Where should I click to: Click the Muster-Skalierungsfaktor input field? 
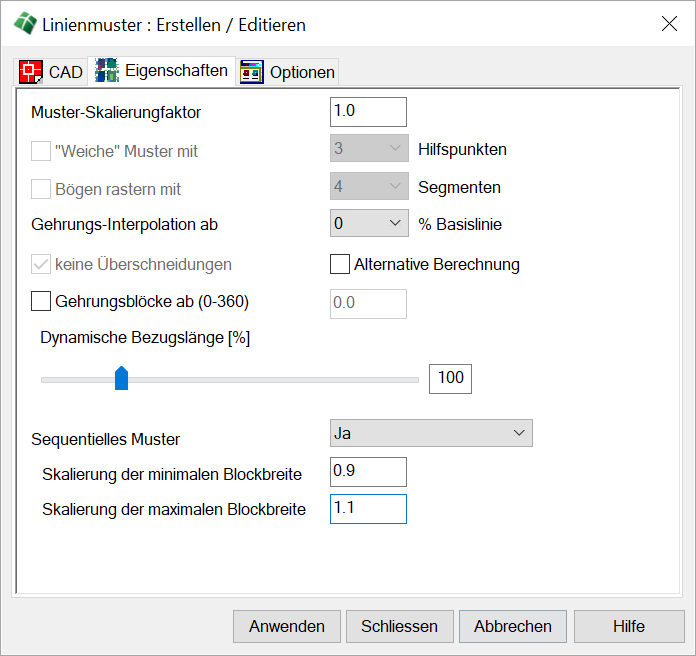[x=368, y=111]
